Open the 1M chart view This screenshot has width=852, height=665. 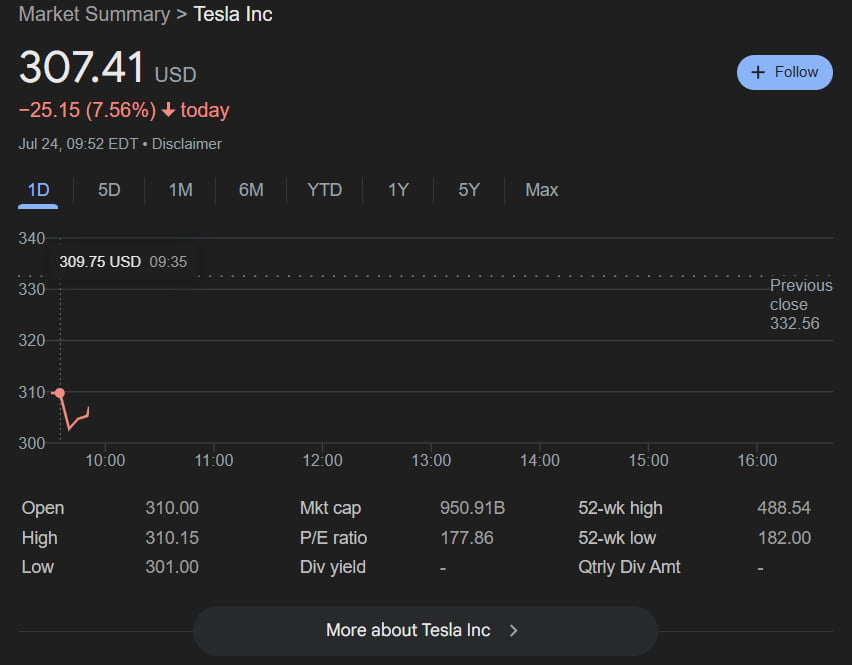click(x=180, y=190)
